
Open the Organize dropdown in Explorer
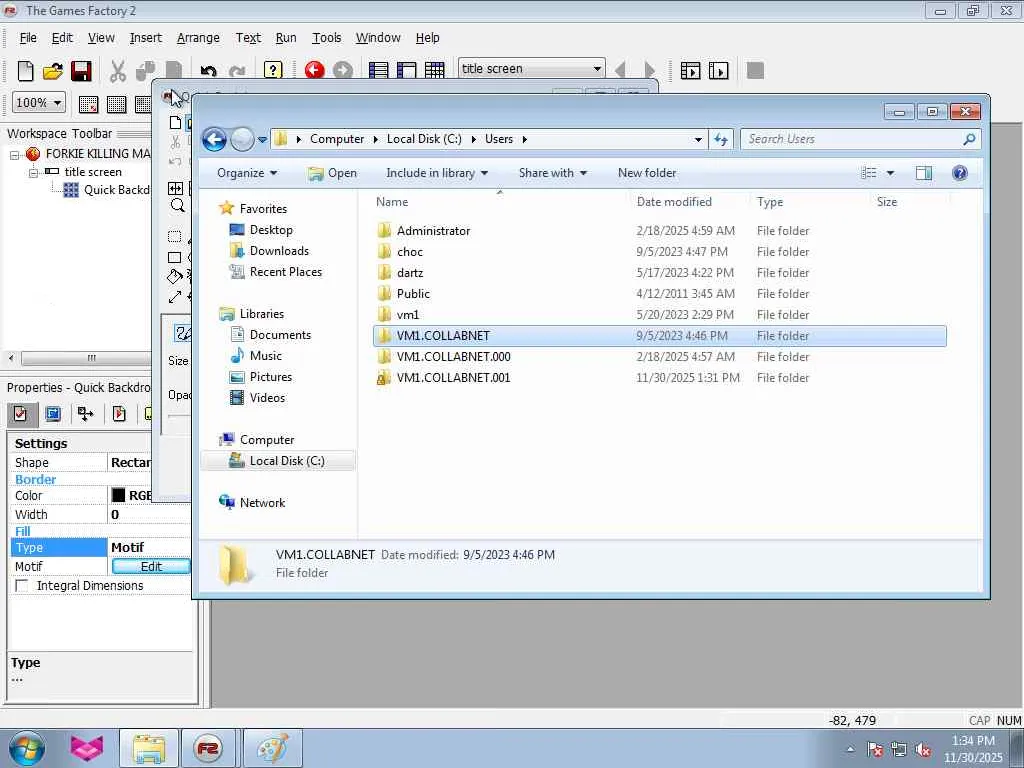(247, 173)
